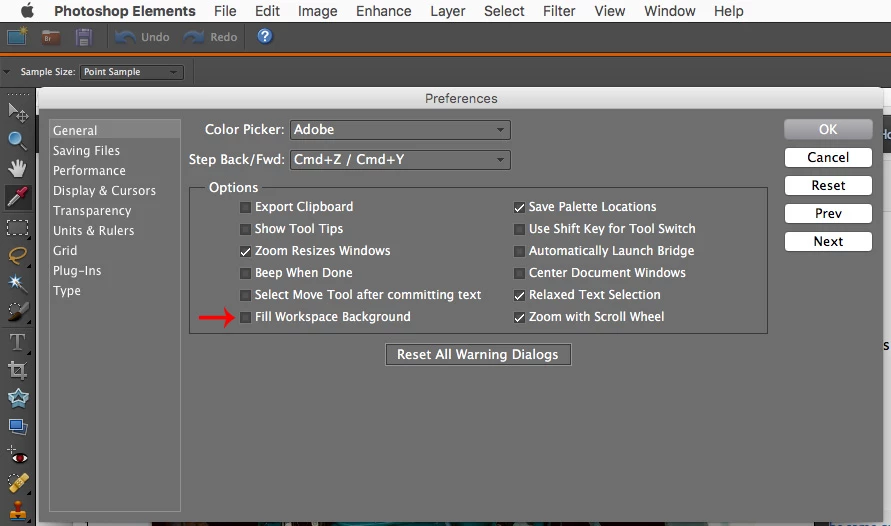Open the Color Picker dropdown
This screenshot has width=891, height=526.
[x=400, y=130]
